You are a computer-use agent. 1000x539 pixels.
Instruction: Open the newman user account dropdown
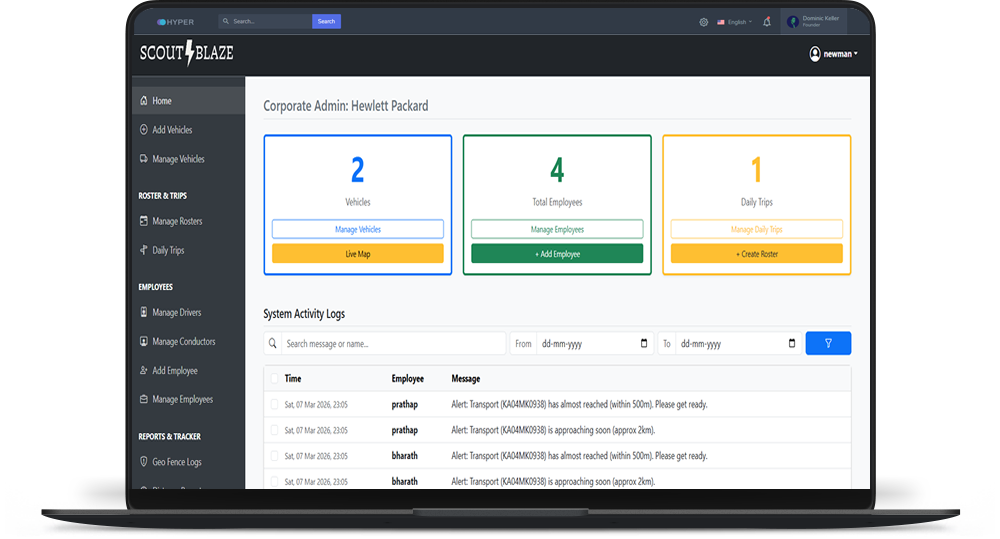(x=833, y=54)
